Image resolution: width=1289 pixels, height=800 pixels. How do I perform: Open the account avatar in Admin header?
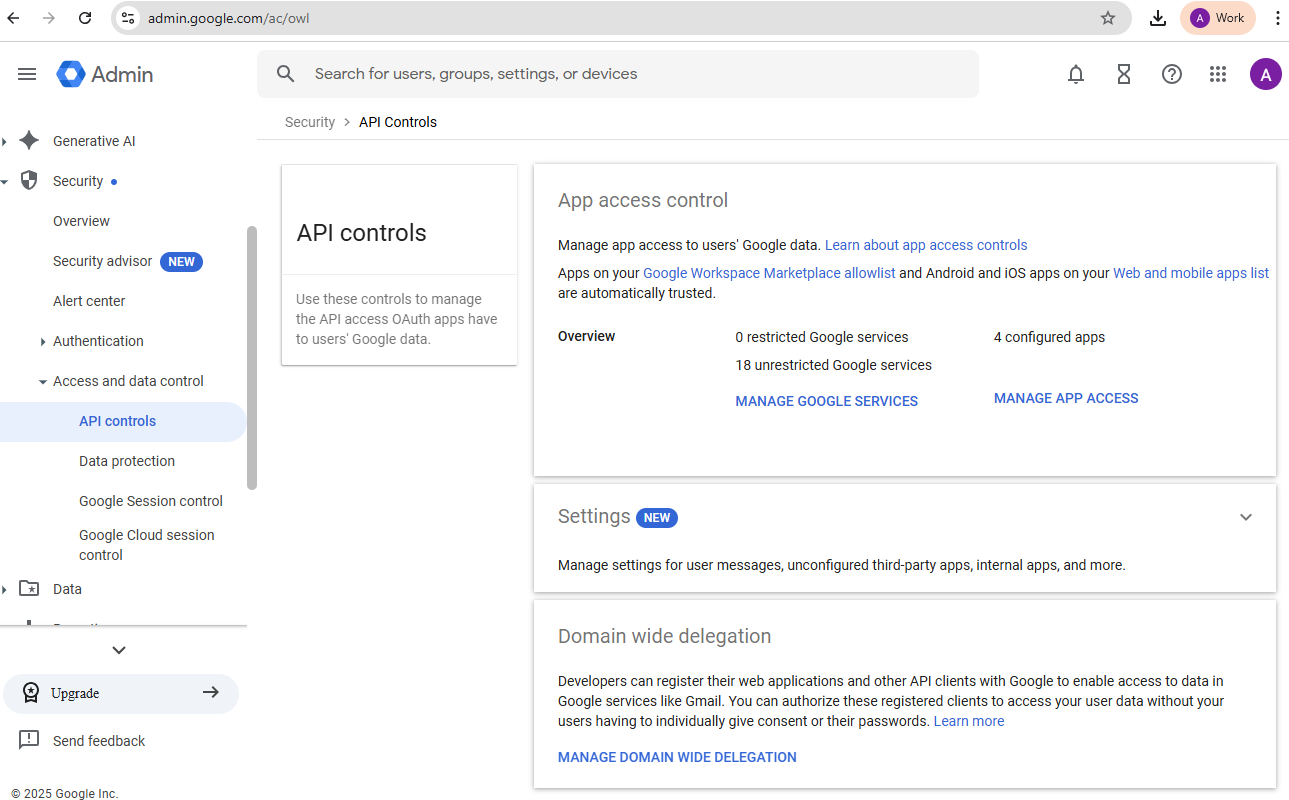click(x=1266, y=74)
